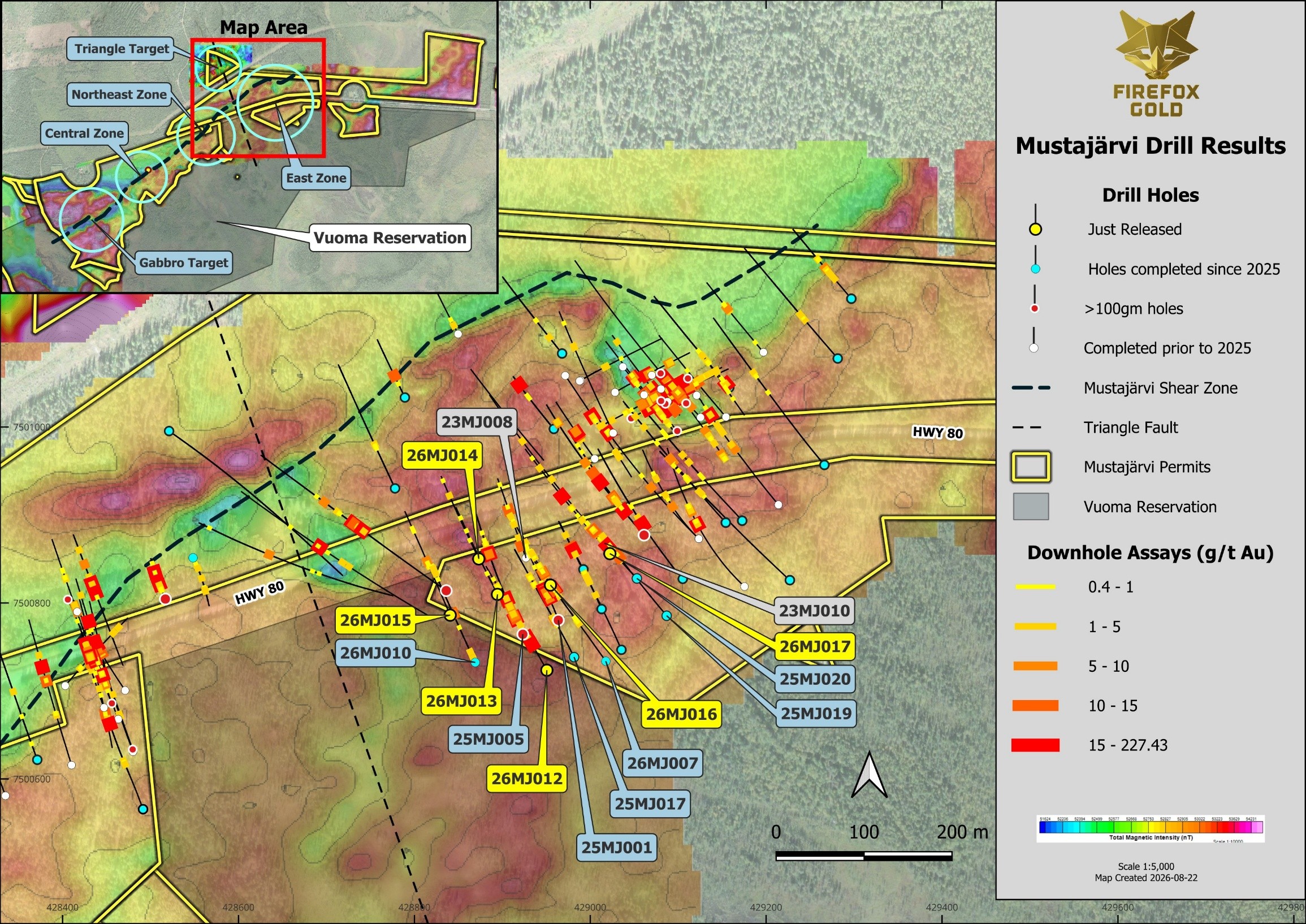Click the red Map Area rectangle in inset
The image size is (1306, 924).
(258, 98)
